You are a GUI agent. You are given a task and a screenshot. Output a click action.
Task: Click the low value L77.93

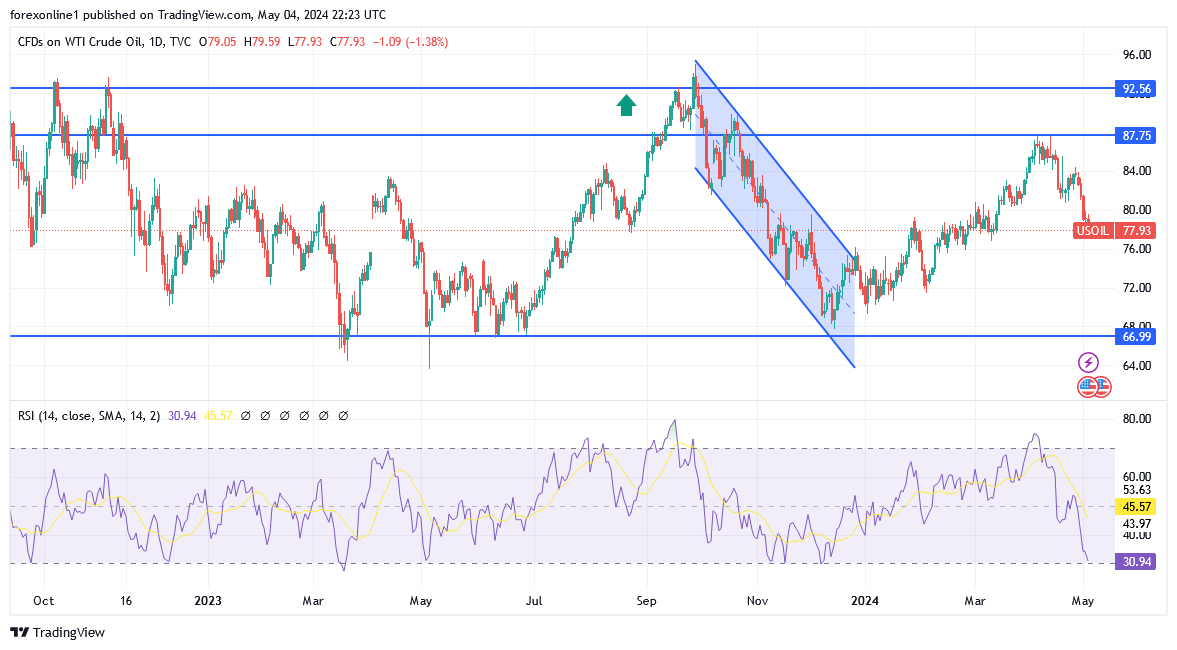[x=304, y=42]
